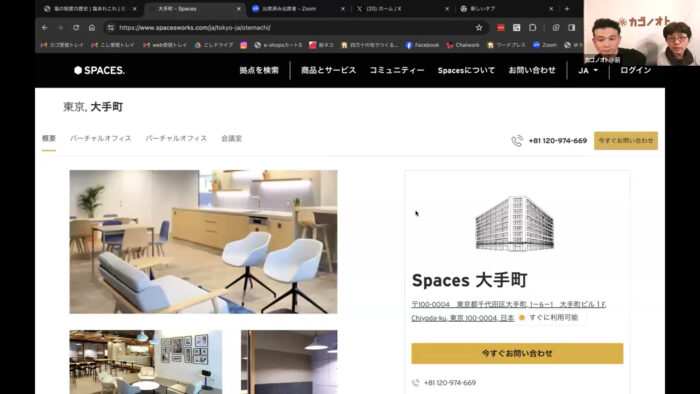The height and width of the screenshot is (394, 700).
Task: Go to the browser home page icon
Action: pyautogui.click(x=92, y=28)
